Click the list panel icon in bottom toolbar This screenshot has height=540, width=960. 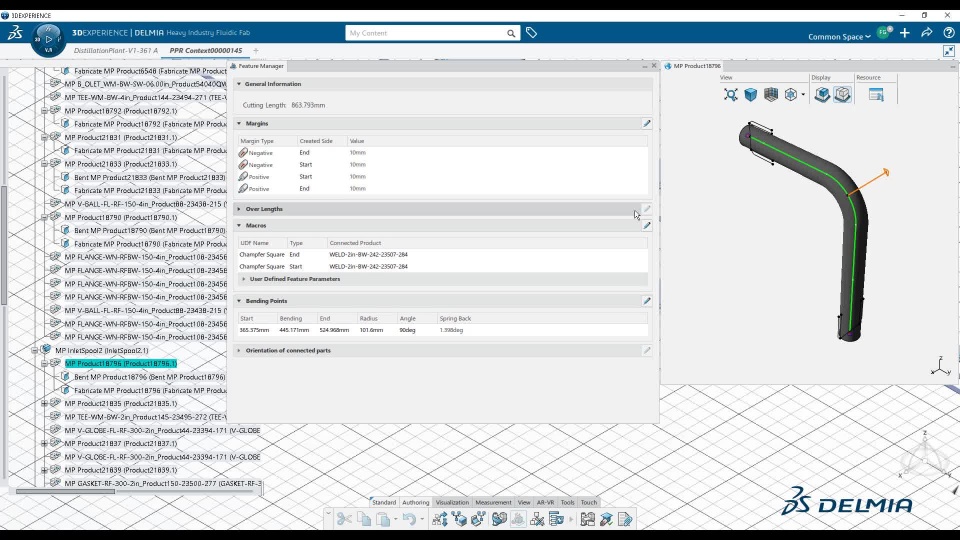click(557, 520)
